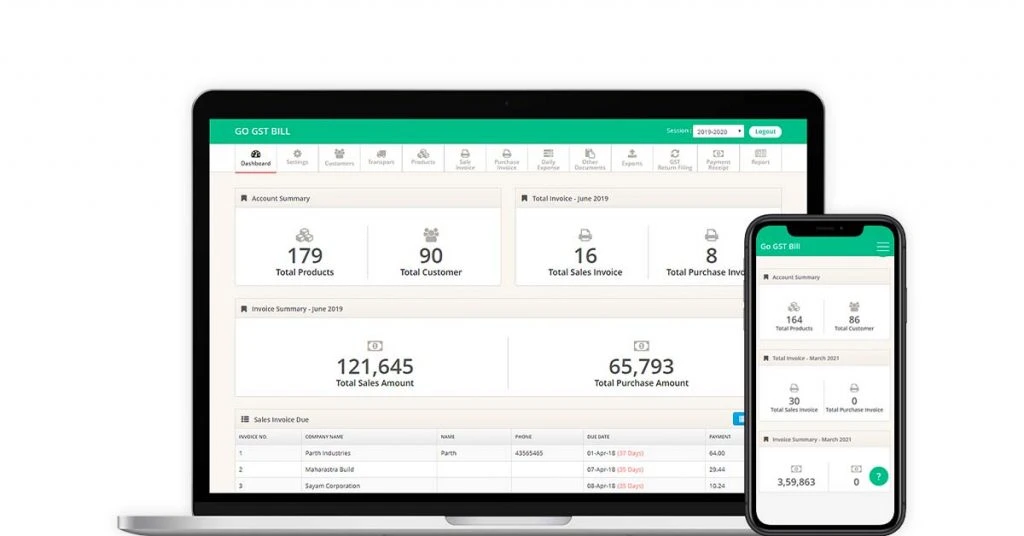Click the printer icon above 30 on the phone
1024x536 pixels.
click(x=794, y=388)
